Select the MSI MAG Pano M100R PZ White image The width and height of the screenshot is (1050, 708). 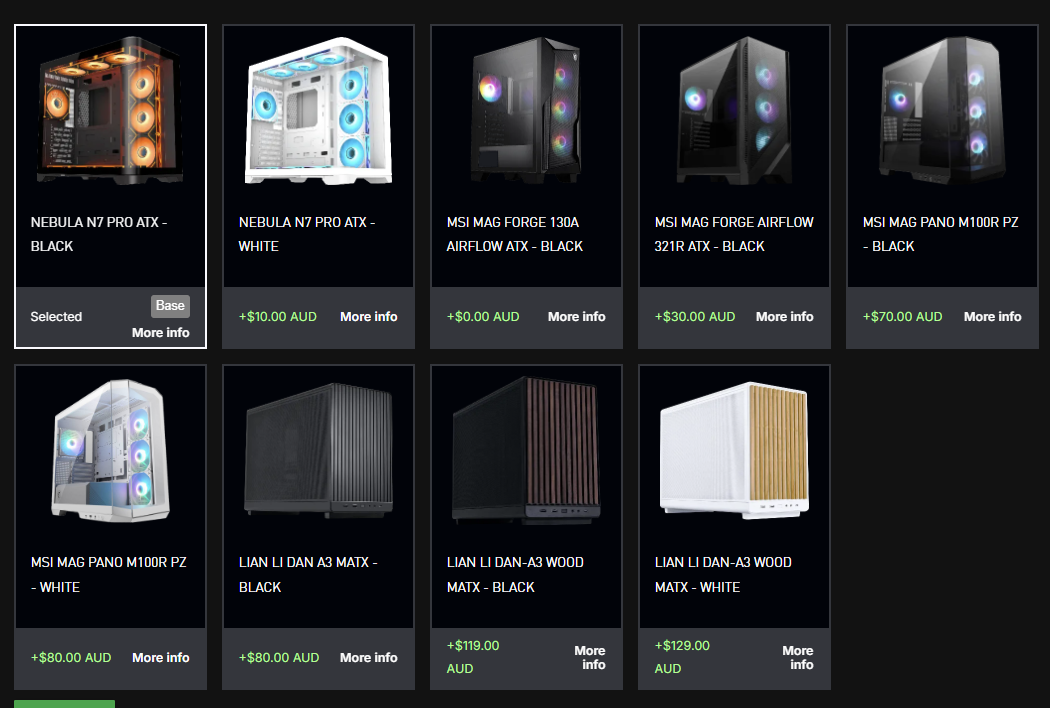110,451
